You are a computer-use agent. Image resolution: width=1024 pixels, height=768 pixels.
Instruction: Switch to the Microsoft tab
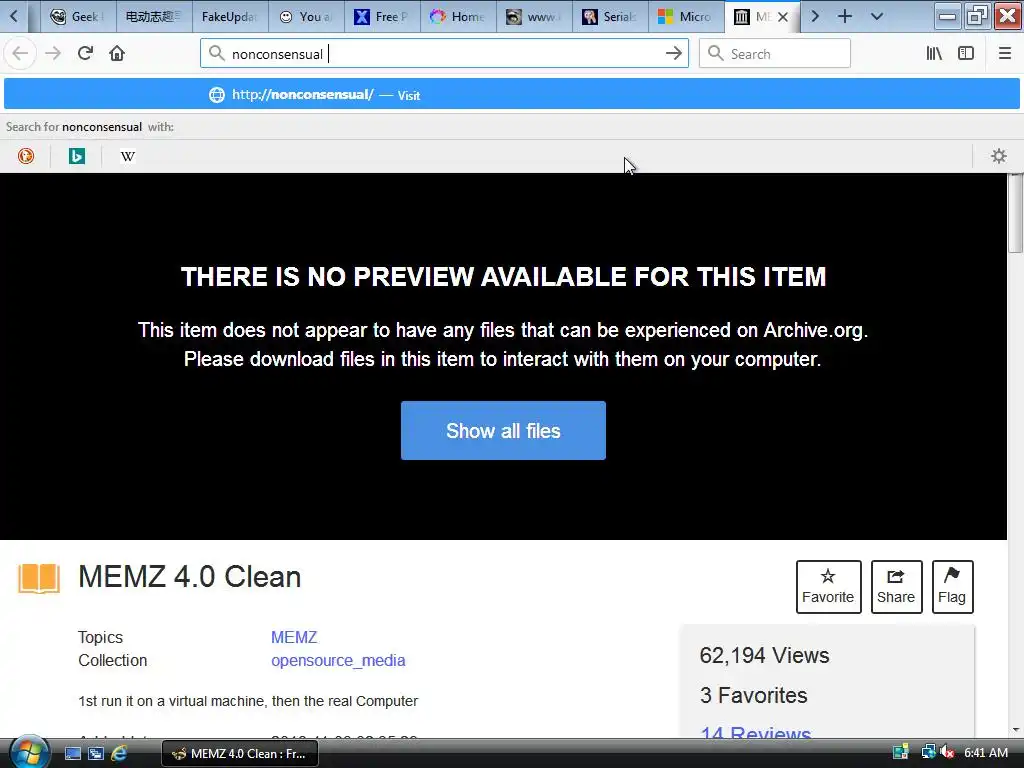[x=686, y=17]
